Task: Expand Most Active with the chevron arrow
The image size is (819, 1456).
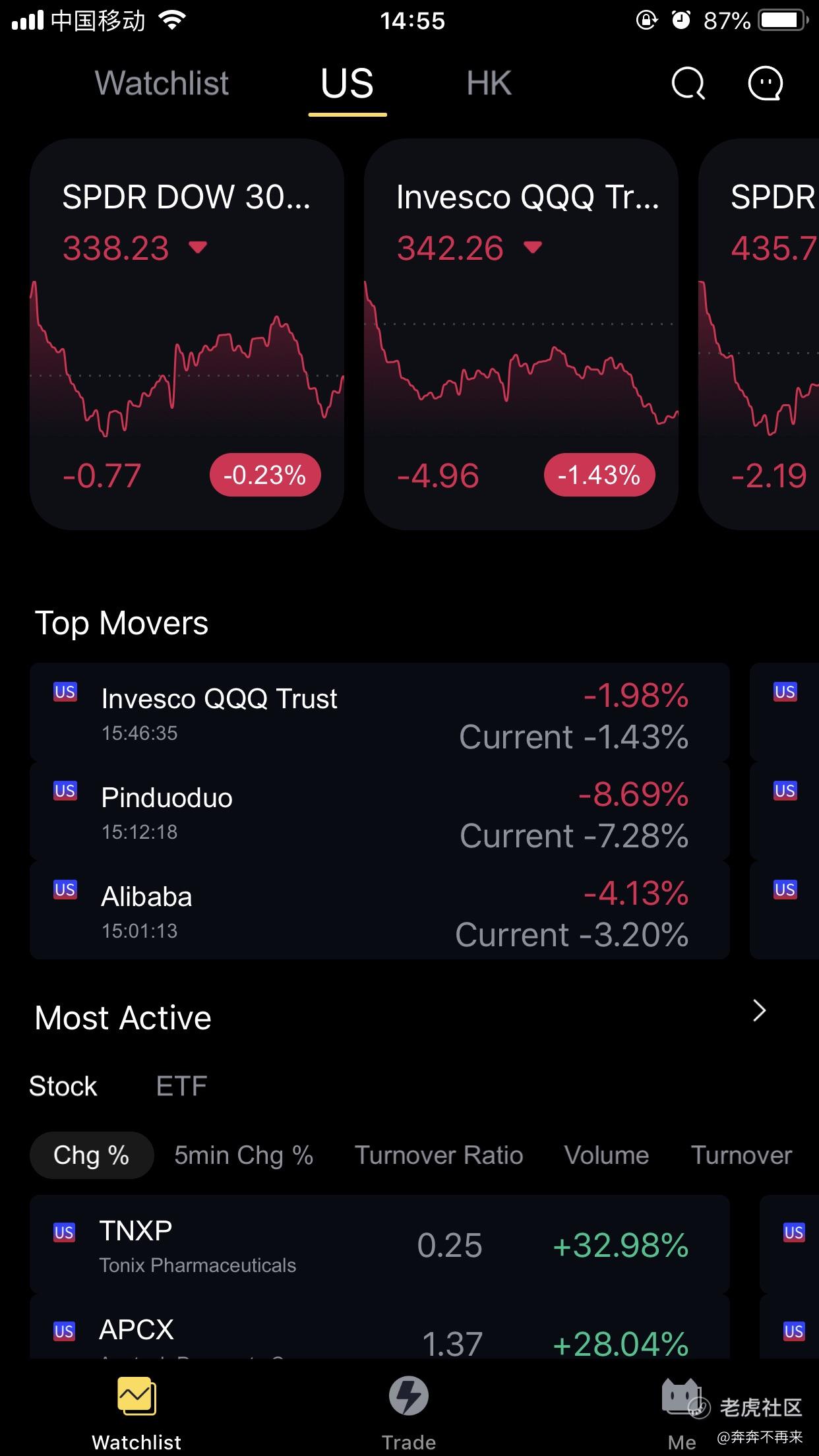Action: (x=760, y=1010)
